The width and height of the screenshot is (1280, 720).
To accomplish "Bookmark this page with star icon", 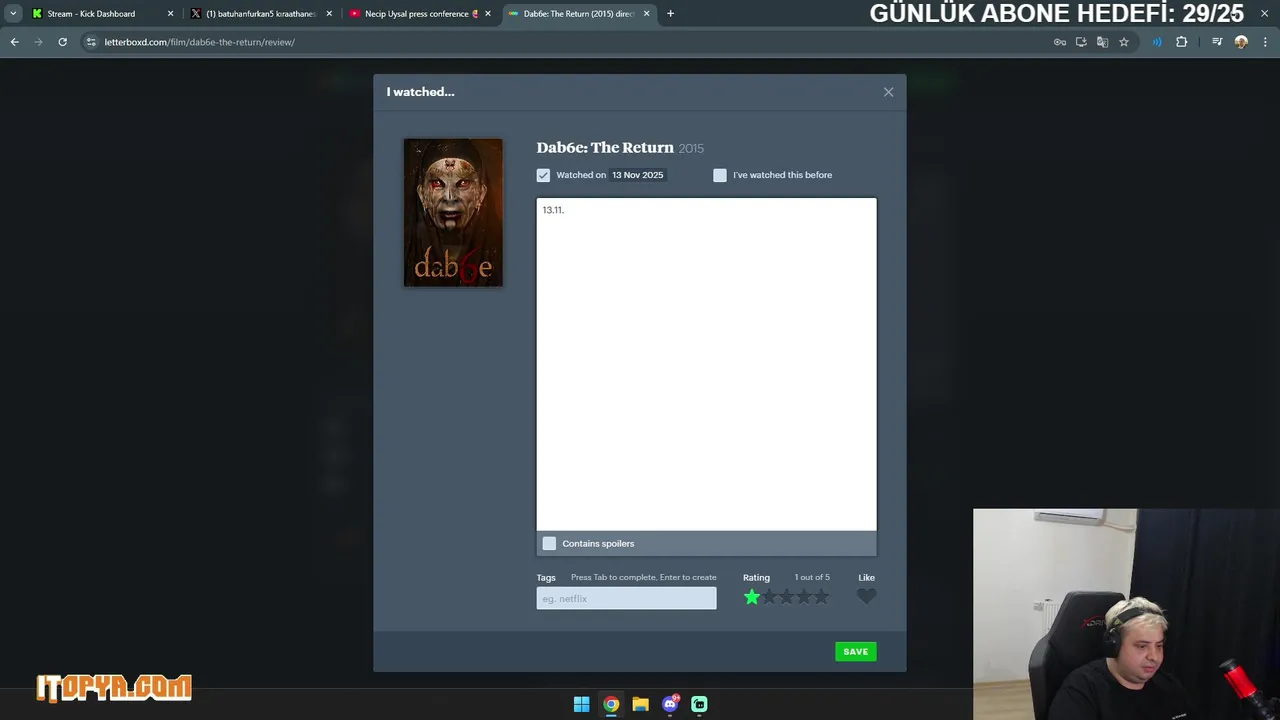I will pos(1124,42).
